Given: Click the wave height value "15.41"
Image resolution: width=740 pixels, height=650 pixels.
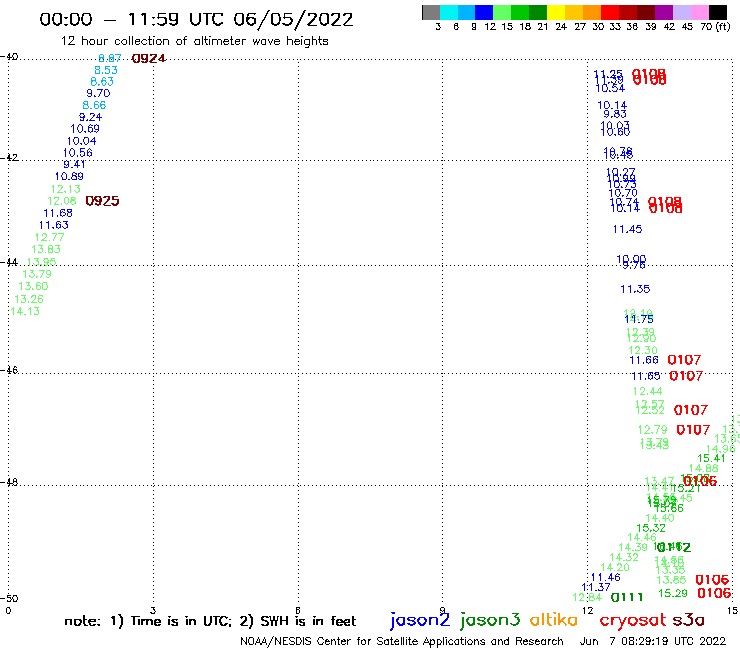Looking at the screenshot, I should point(711,458).
